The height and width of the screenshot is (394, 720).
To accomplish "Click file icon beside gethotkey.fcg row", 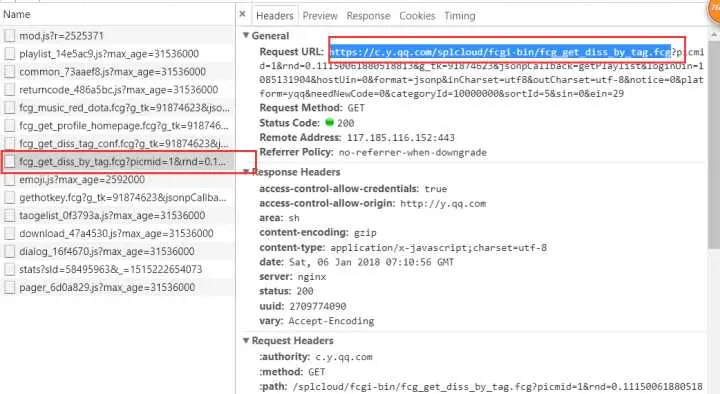I will [x=10, y=197].
